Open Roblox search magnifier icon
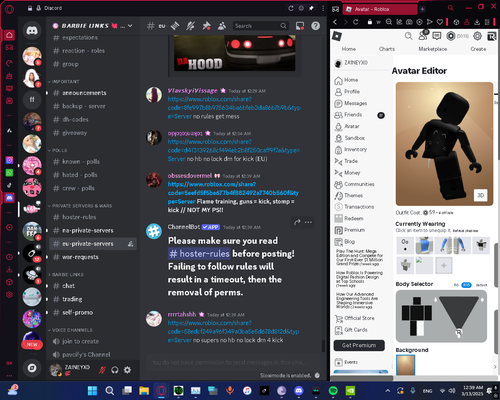Viewport: 500px width, 400px height. 409,36
